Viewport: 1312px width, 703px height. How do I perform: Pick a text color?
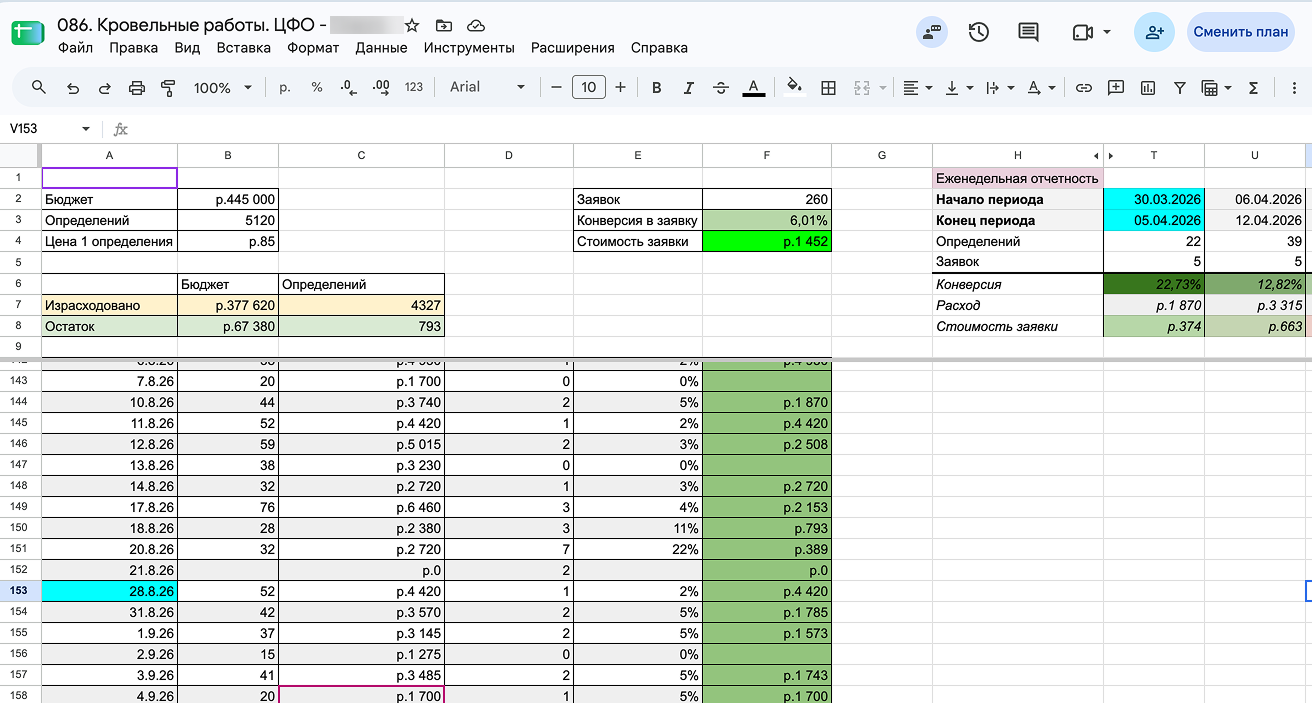point(754,88)
